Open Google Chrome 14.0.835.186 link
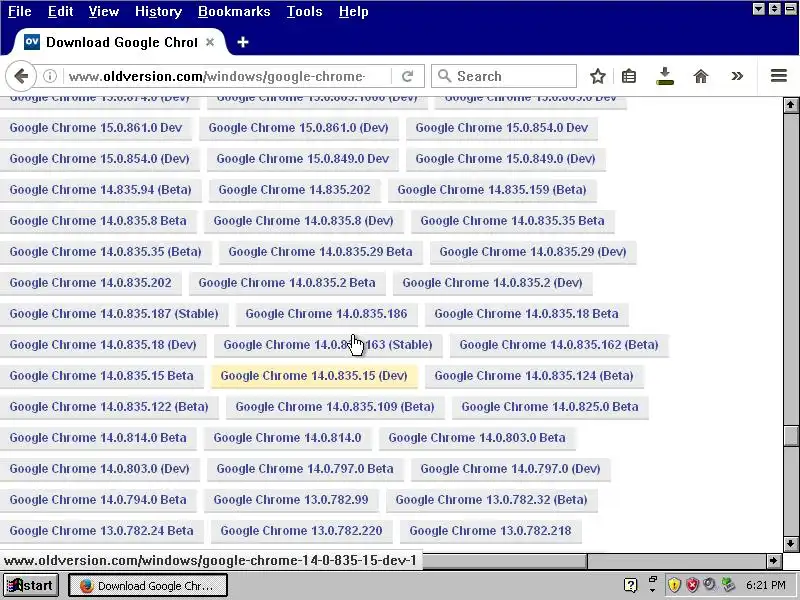 tap(326, 314)
